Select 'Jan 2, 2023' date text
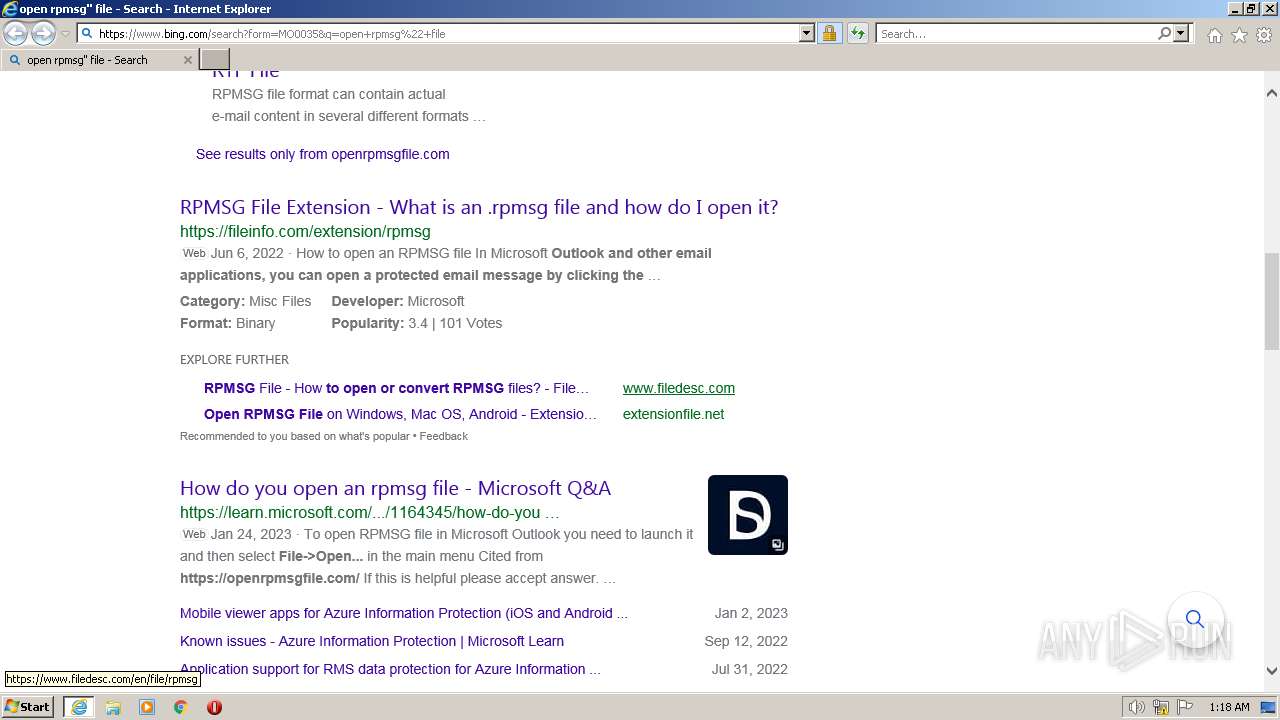1280x720 pixels. click(751, 613)
